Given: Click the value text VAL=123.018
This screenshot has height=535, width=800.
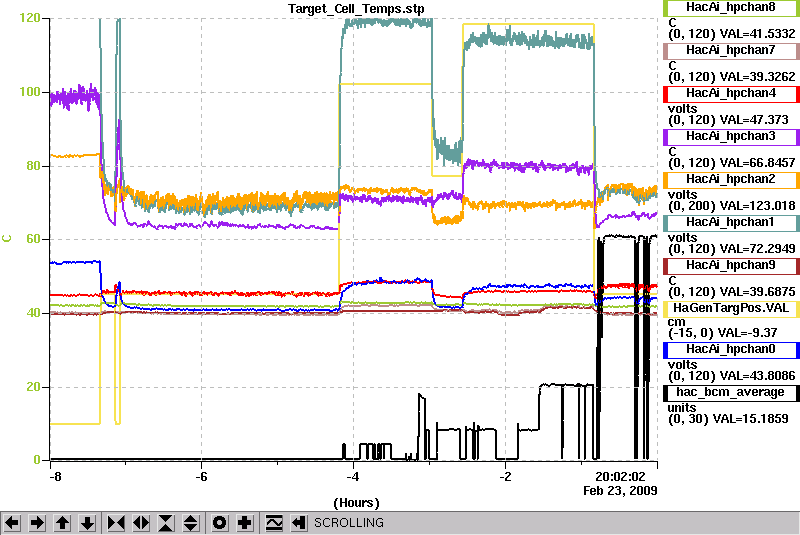Looking at the screenshot, I should 757,206.
